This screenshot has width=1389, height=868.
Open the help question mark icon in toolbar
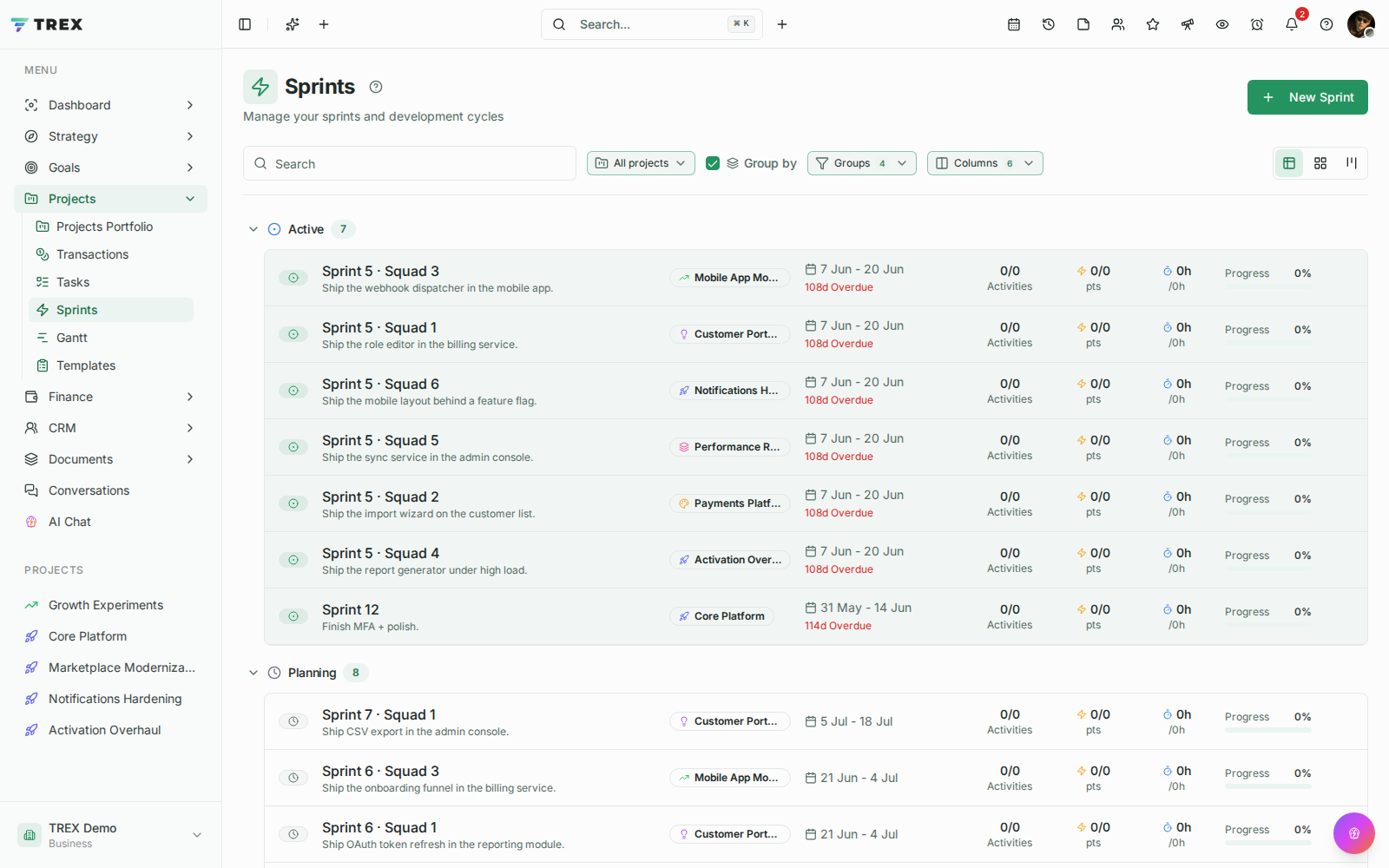pyautogui.click(x=1326, y=24)
